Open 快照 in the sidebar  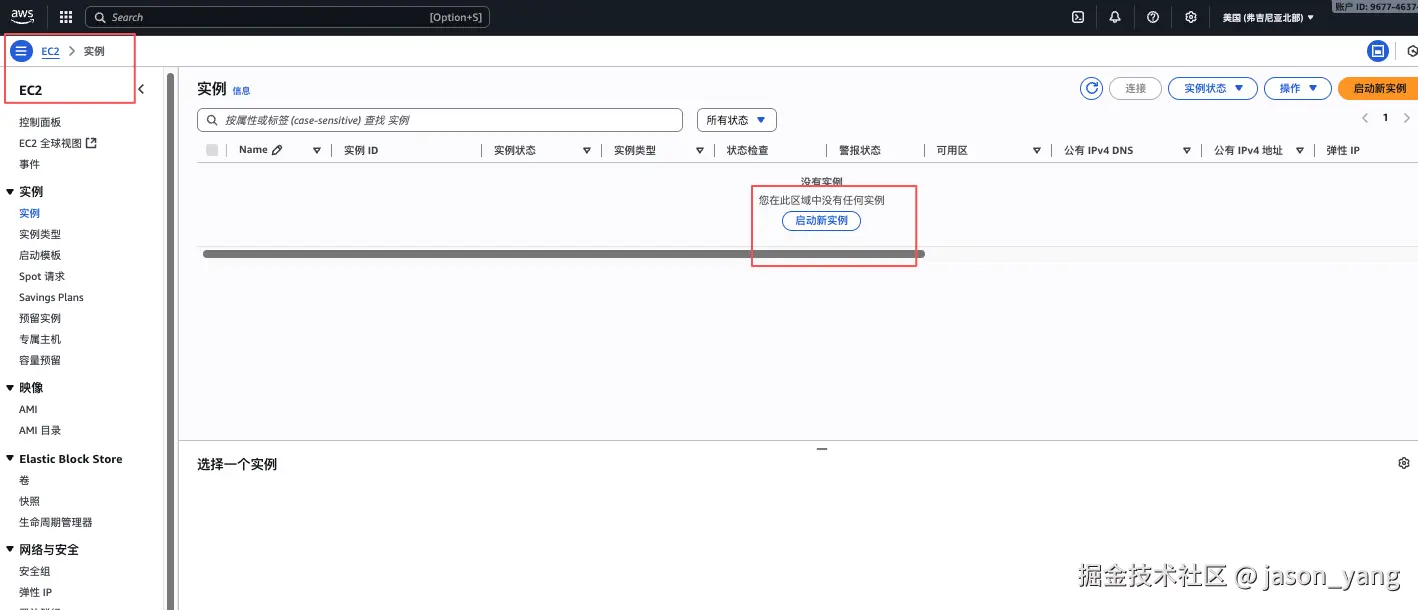pos(29,501)
